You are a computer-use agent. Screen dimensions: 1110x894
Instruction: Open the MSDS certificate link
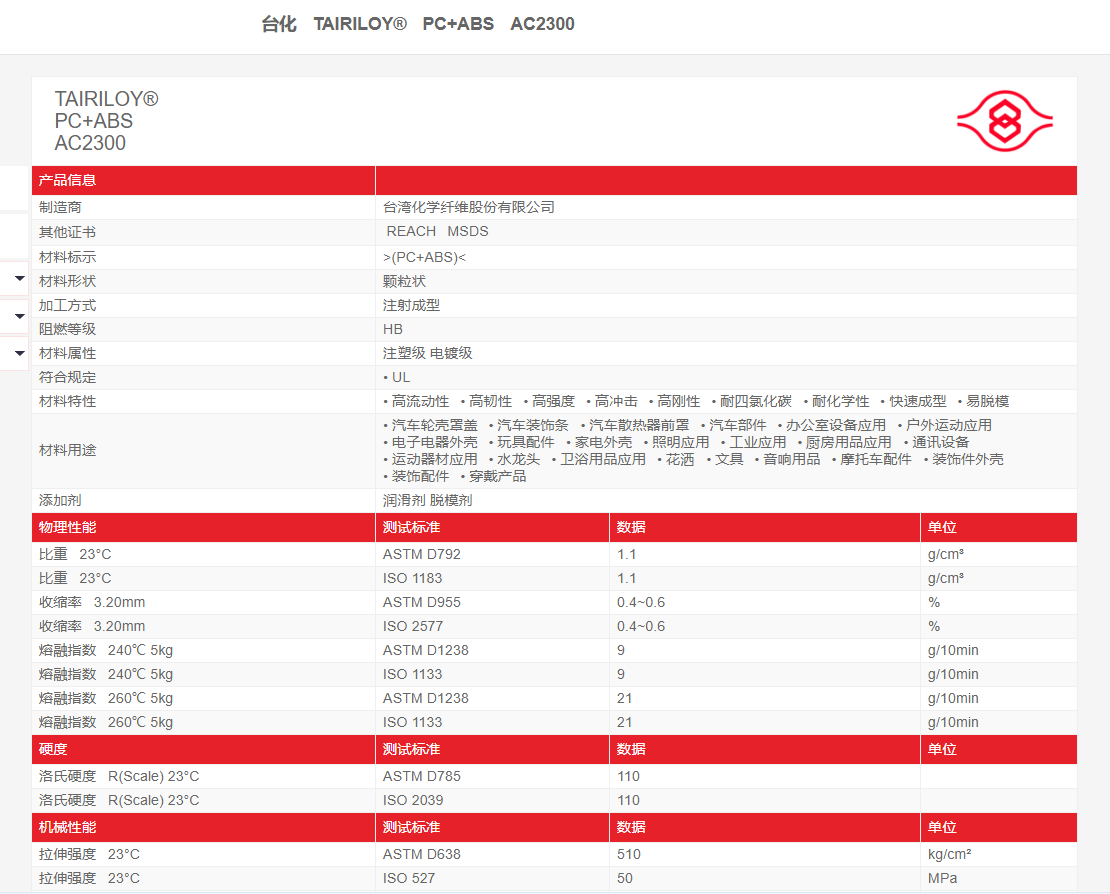pyautogui.click(x=468, y=231)
